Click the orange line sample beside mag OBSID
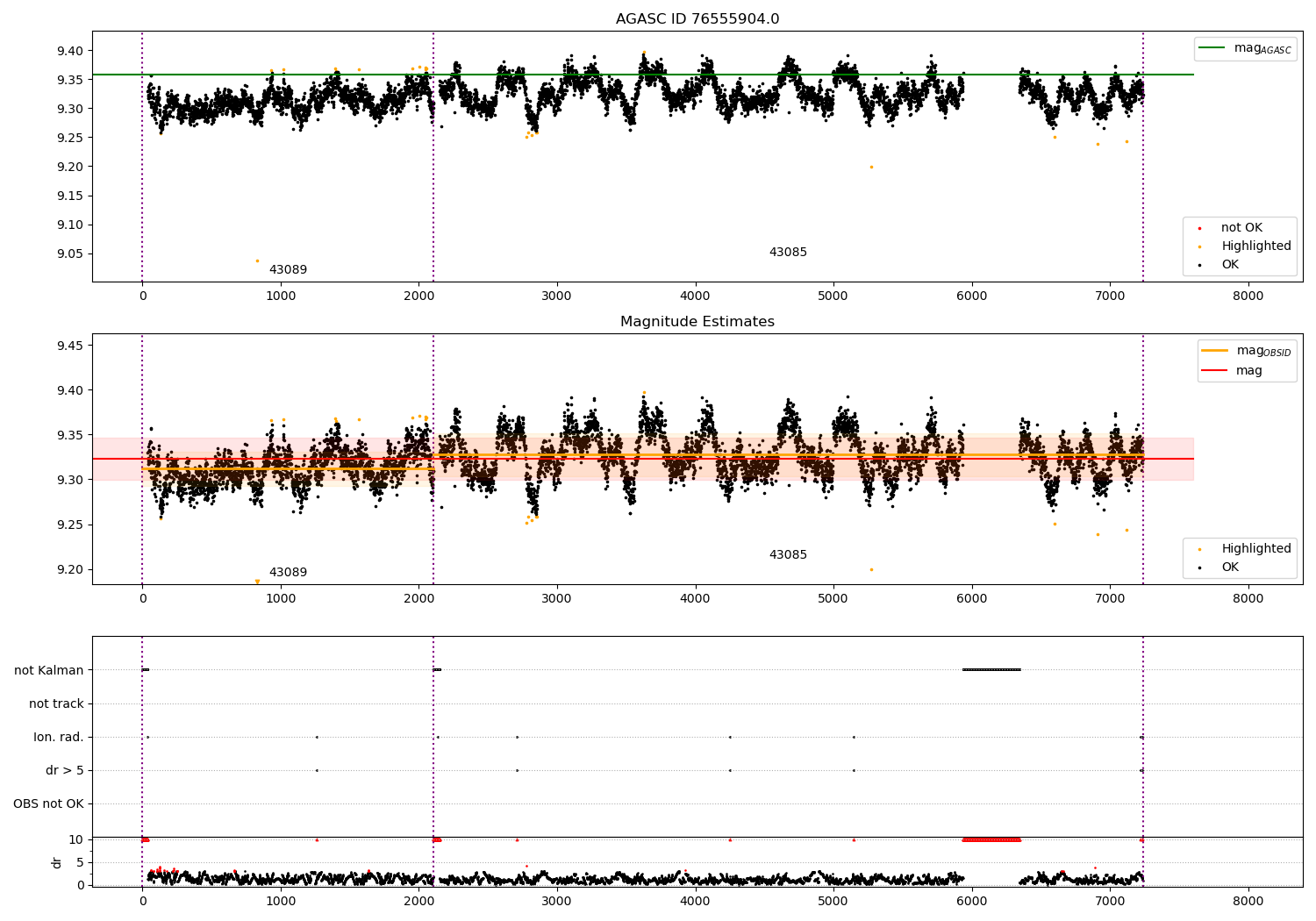Viewport: 1316px width, 921px height. tap(1214, 351)
